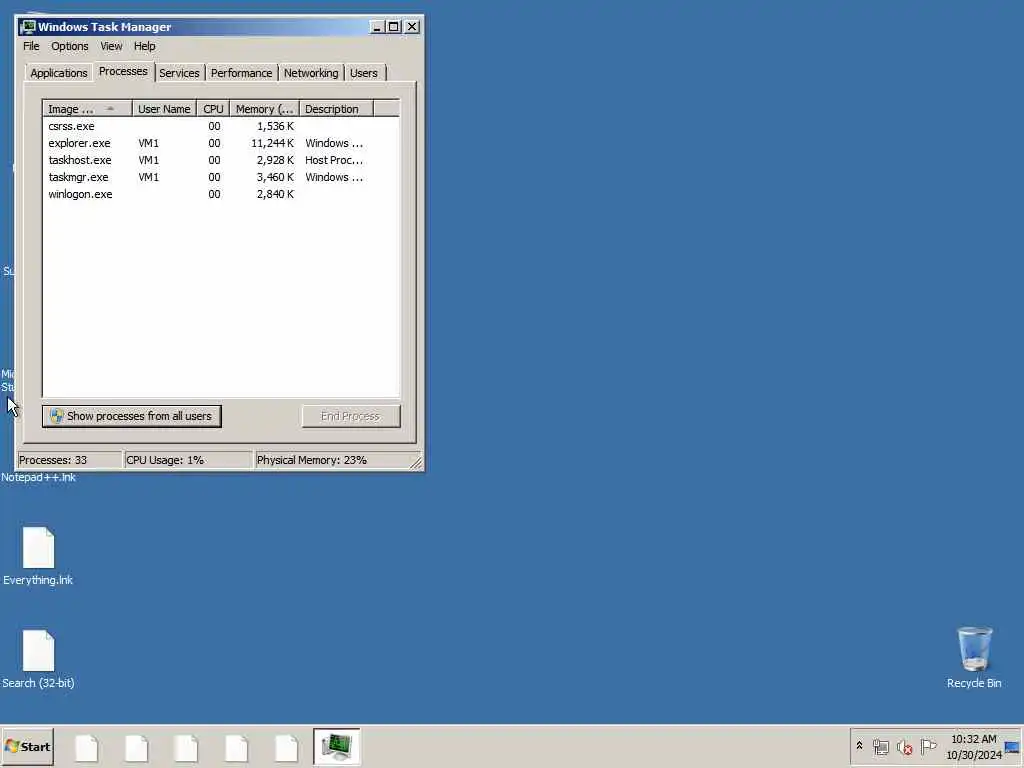Open the Windows Start button
1024x768 pixels.
(x=27, y=746)
